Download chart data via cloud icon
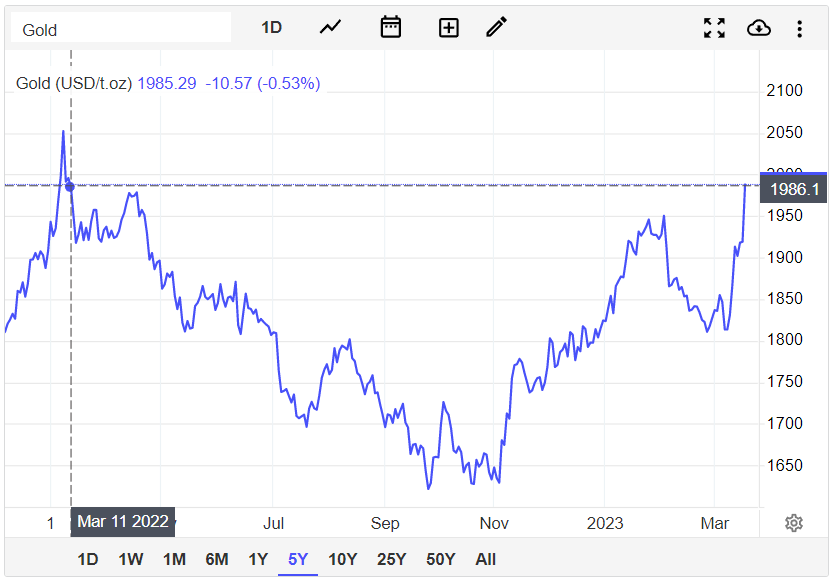 pos(759,28)
